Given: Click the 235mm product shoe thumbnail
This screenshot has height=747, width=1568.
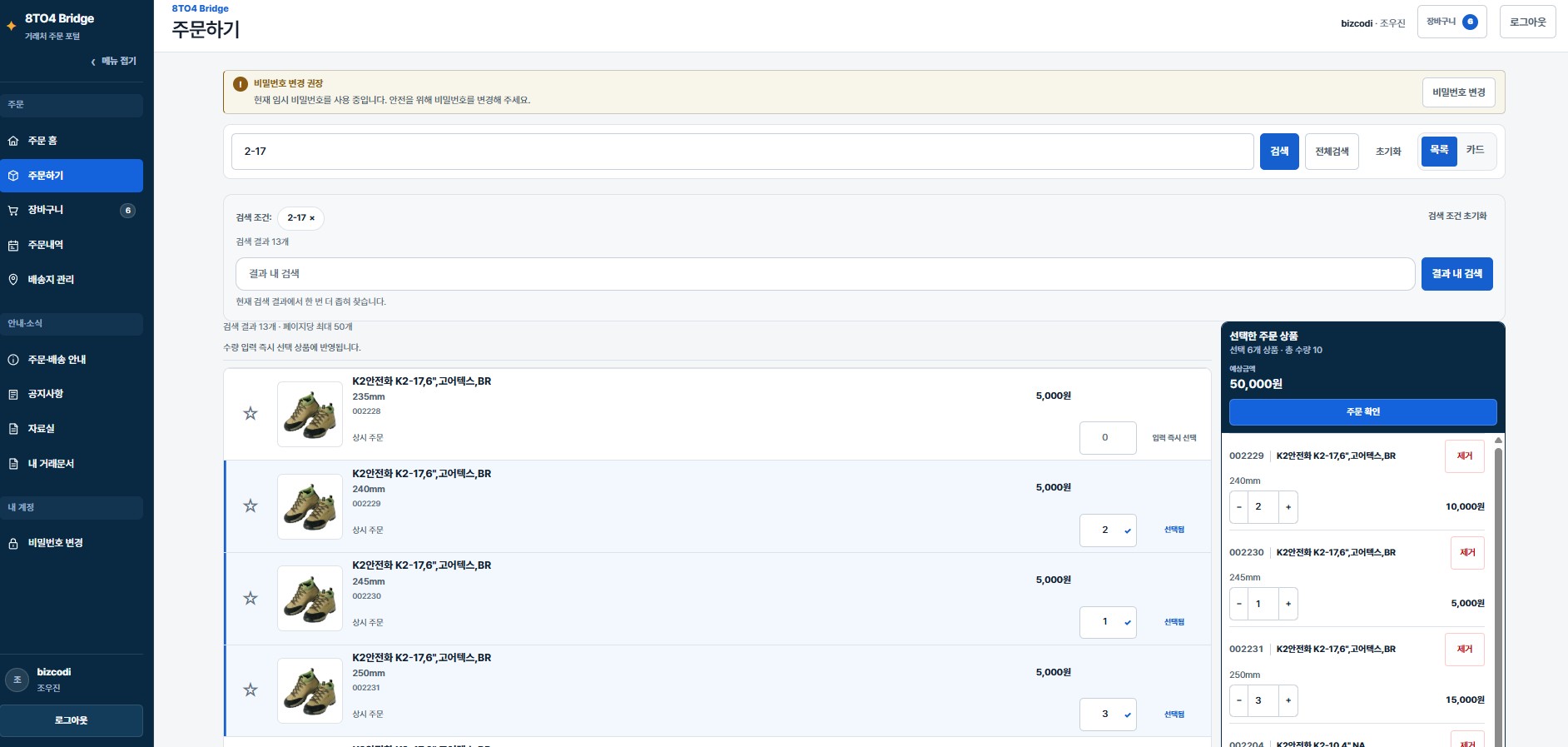Looking at the screenshot, I should 310,414.
